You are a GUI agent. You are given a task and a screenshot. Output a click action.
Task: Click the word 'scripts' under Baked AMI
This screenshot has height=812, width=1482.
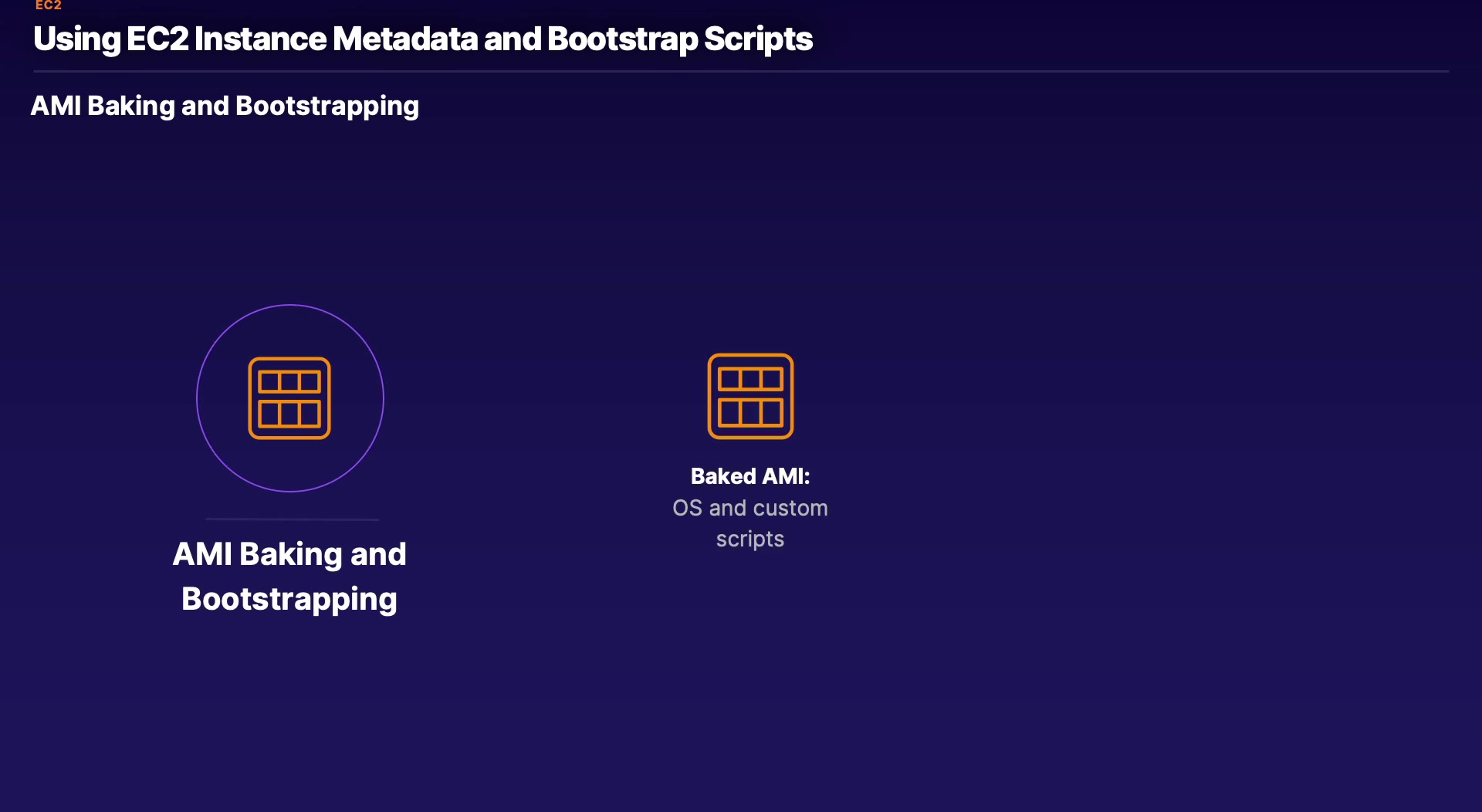click(x=750, y=539)
